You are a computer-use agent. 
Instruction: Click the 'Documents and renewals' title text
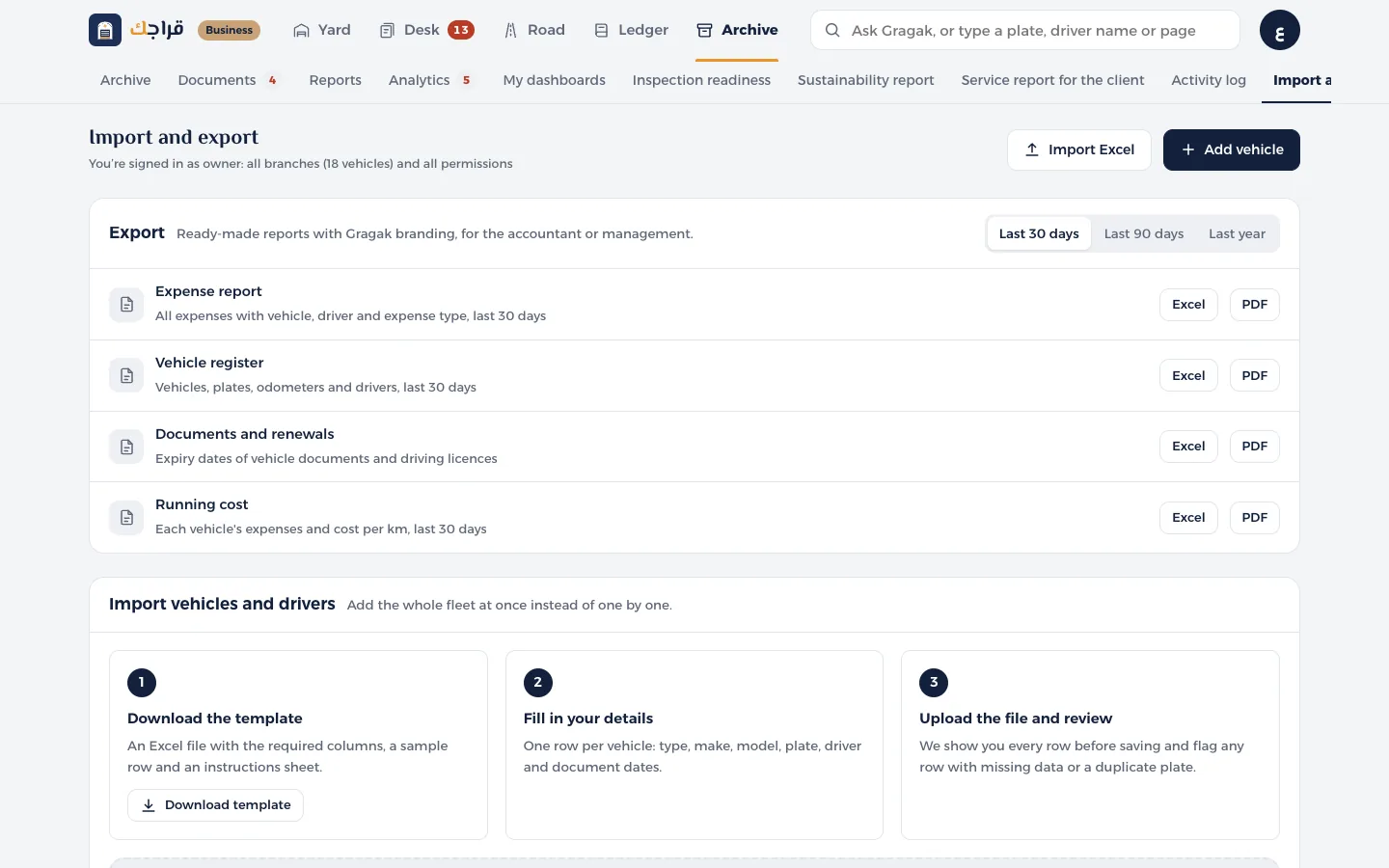(245, 434)
